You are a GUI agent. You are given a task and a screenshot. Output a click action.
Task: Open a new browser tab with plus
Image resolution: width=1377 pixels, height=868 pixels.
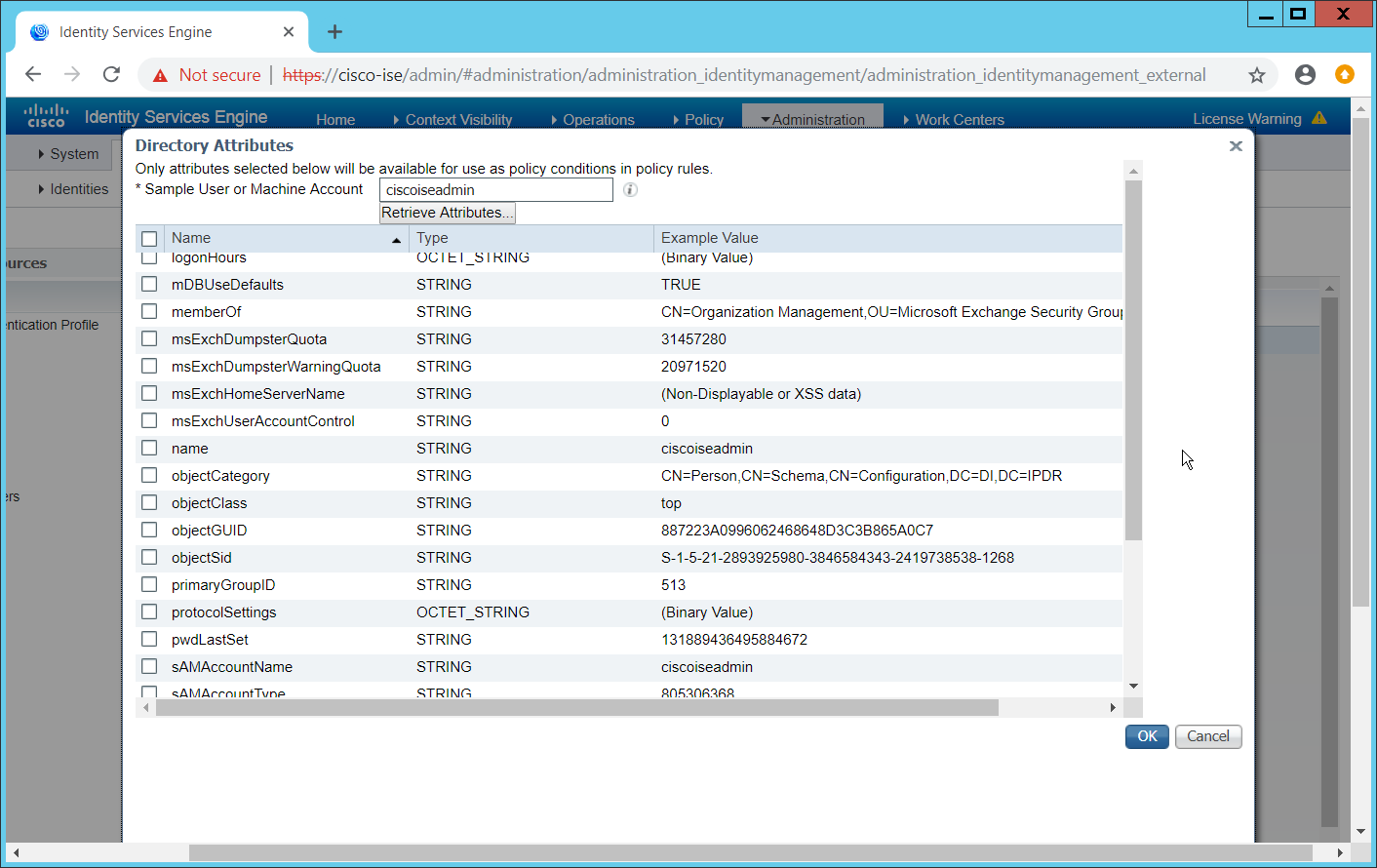pos(334,32)
